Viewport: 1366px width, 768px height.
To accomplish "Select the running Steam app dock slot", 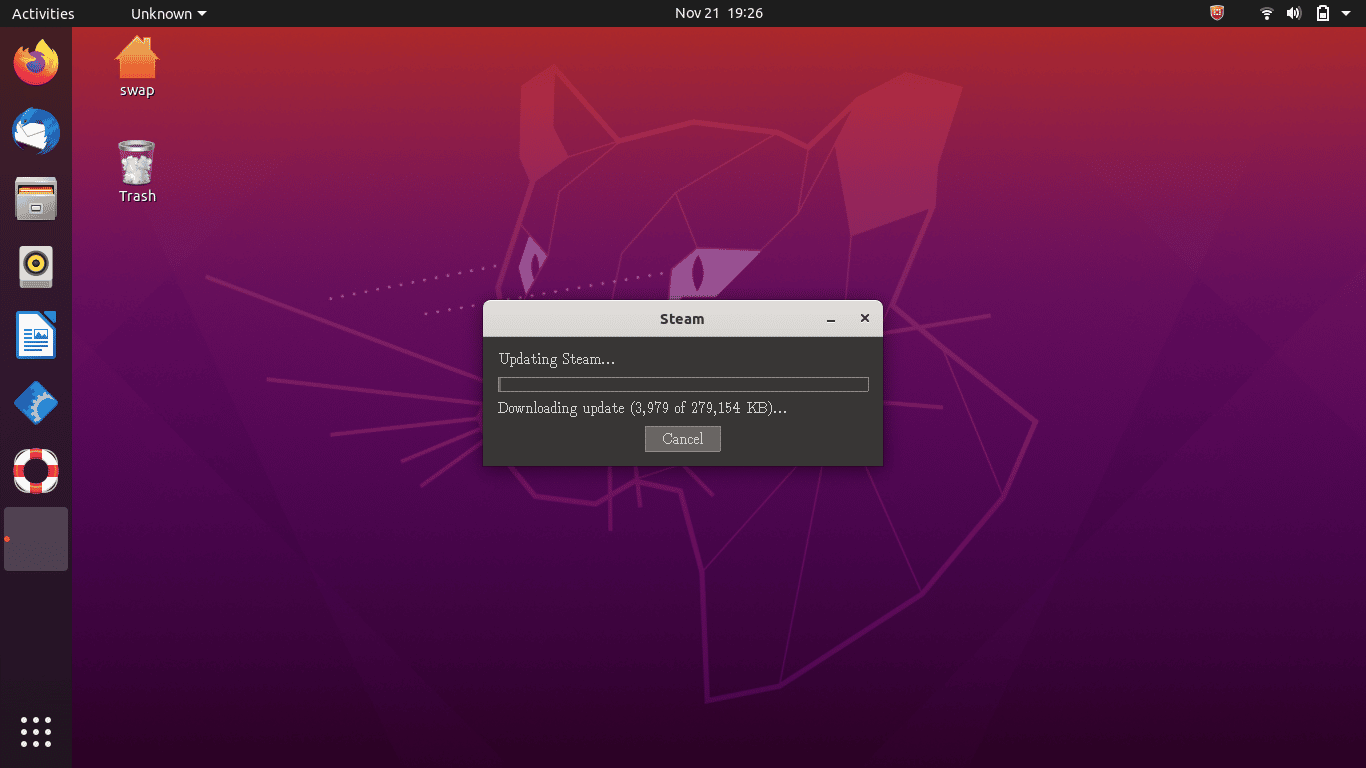I will coord(36,539).
